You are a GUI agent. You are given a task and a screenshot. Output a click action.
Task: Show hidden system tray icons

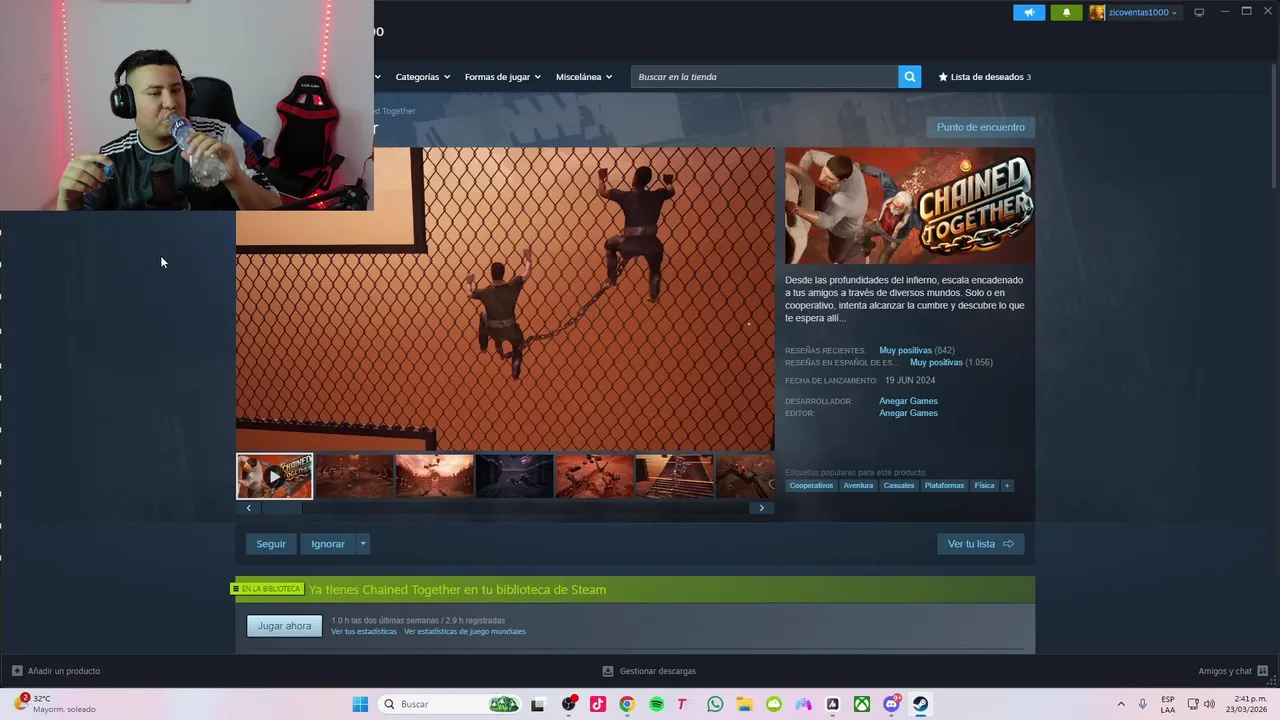point(1121,704)
